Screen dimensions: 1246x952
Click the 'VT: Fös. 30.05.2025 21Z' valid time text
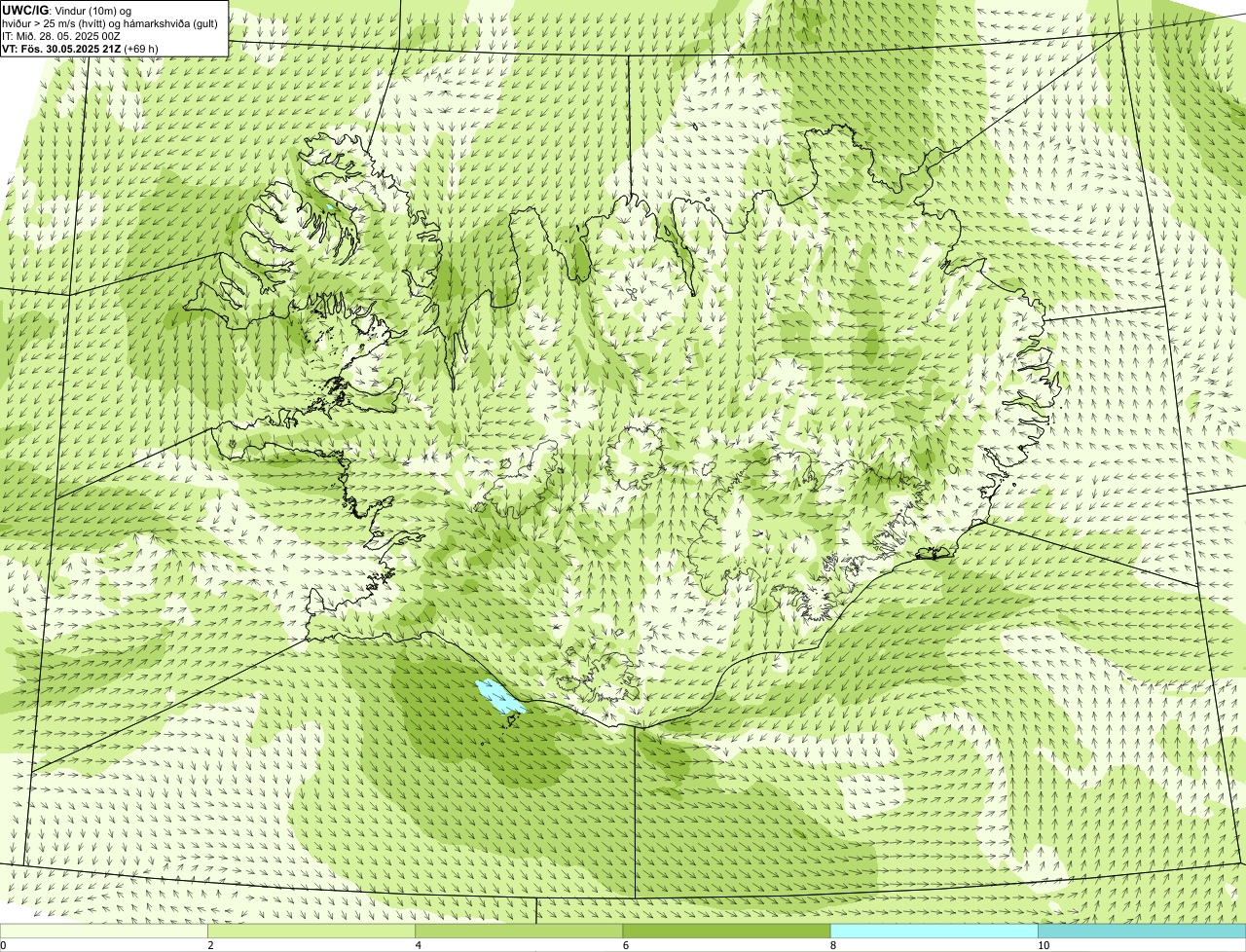[x=62, y=49]
